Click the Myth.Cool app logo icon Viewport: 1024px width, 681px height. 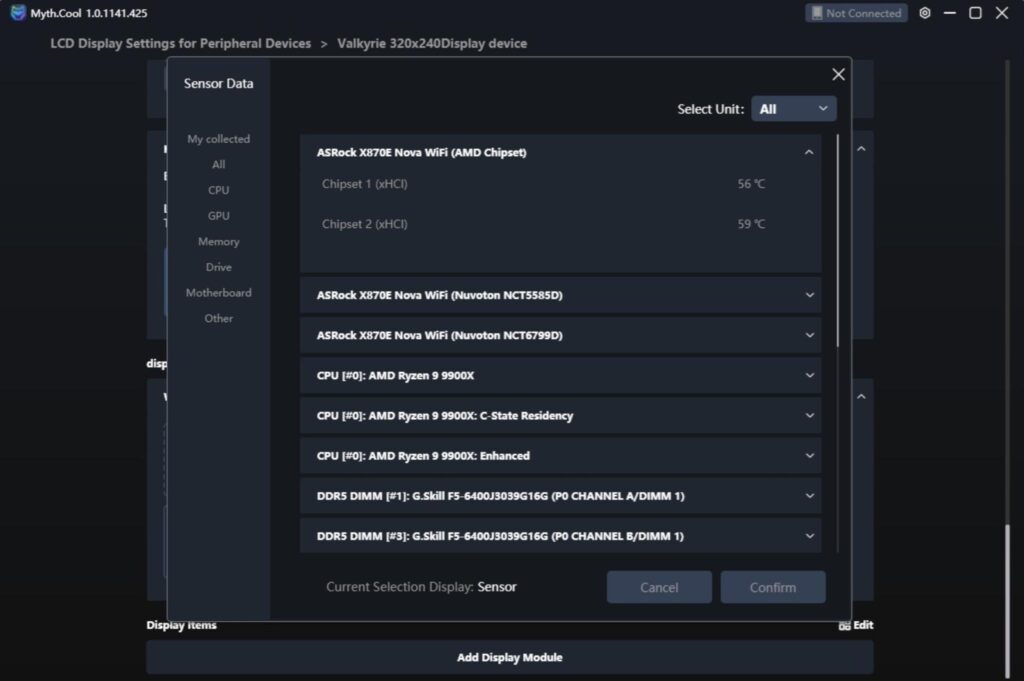click(x=18, y=12)
